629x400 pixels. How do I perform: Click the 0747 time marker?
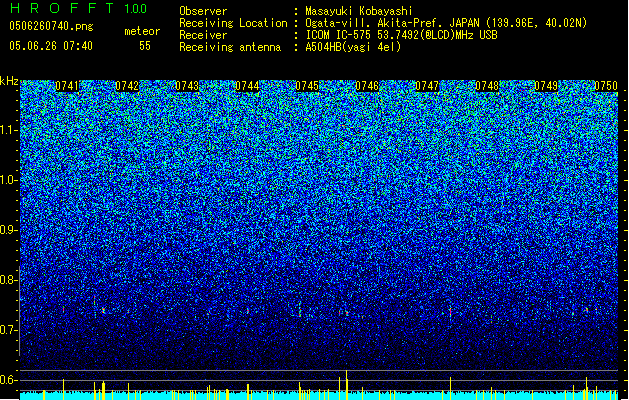point(427,86)
